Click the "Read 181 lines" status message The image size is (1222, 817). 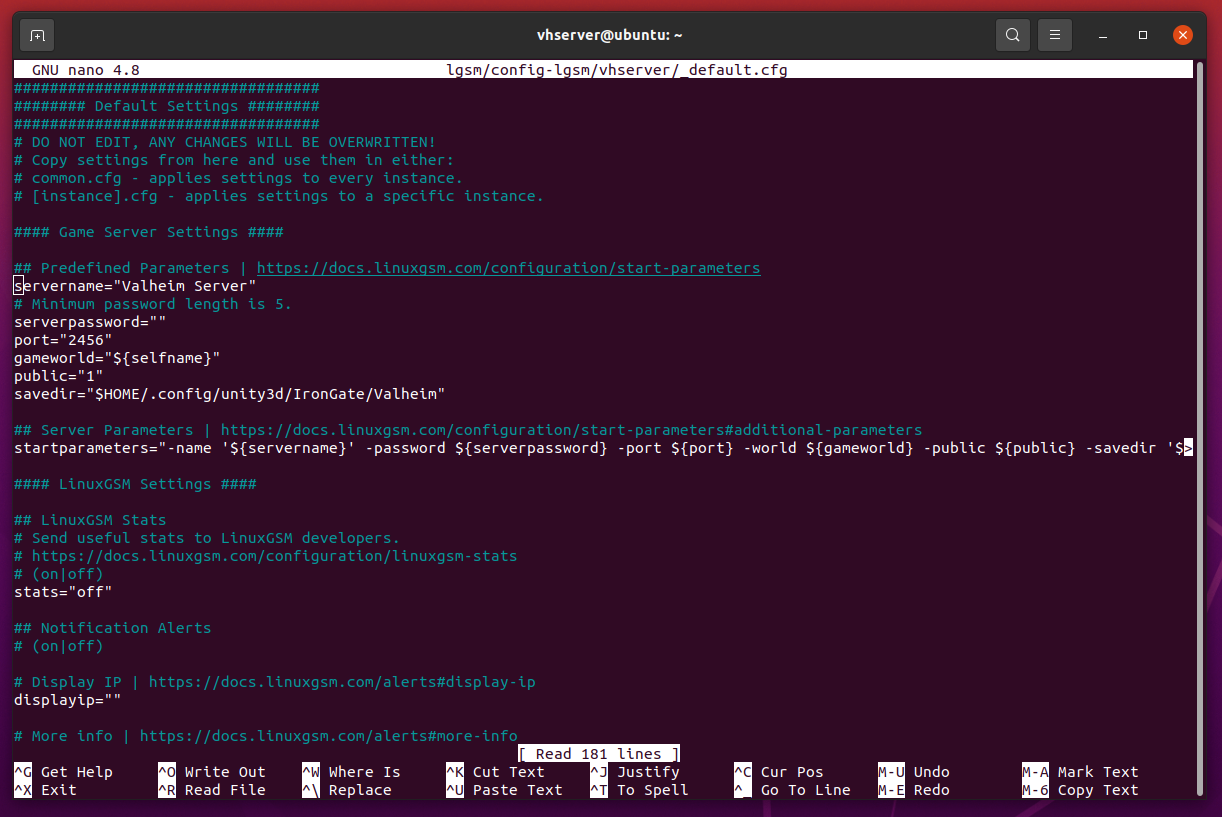599,754
